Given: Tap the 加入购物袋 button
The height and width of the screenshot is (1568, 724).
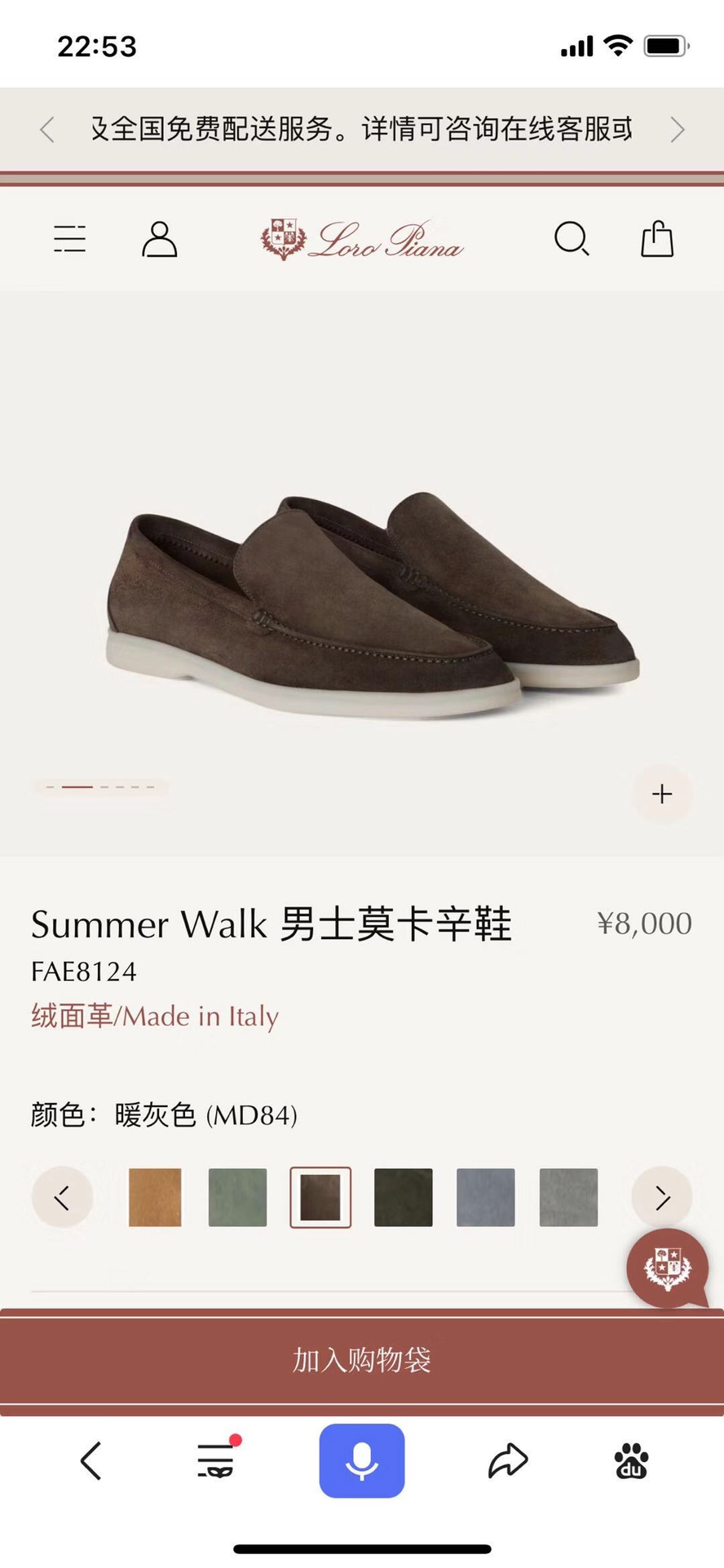Looking at the screenshot, I should 362,1360.
